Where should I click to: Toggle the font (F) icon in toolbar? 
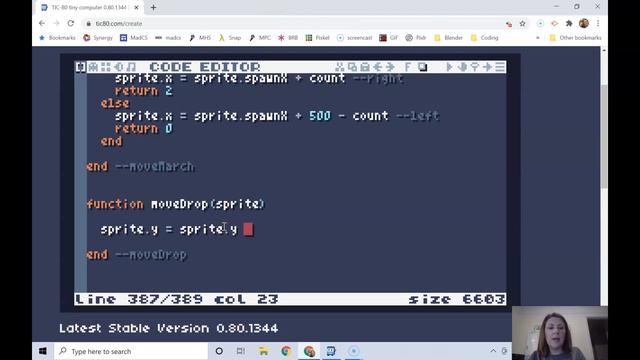coord(407,67)
